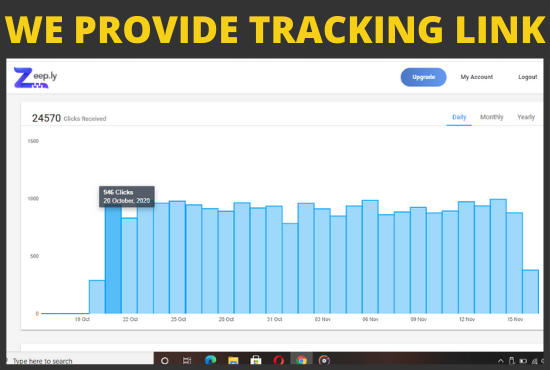
Task: Open Microsoft Store from taskbar
Action: 256,360
